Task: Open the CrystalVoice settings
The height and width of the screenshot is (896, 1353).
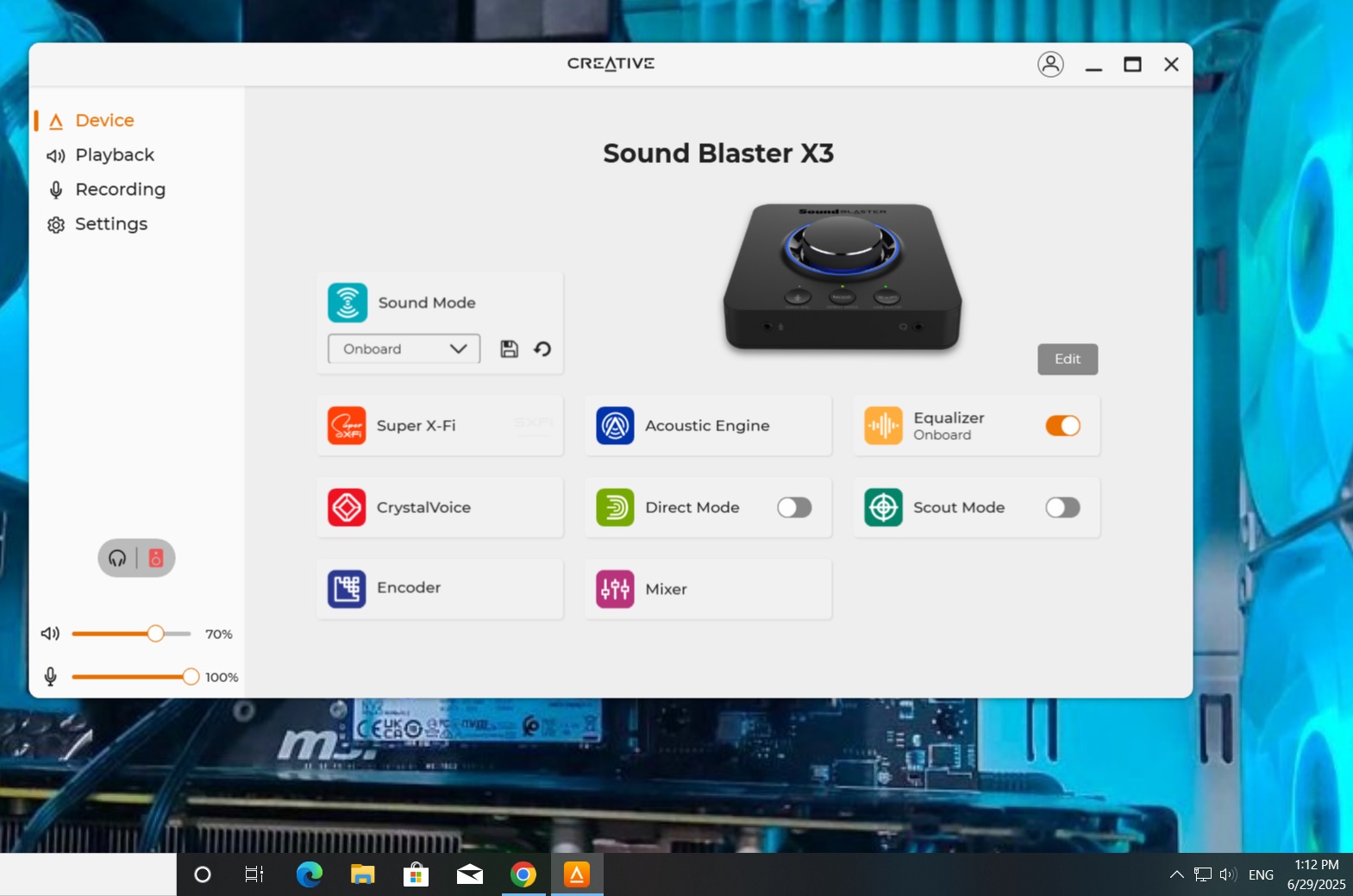Action: pos(440,507)
